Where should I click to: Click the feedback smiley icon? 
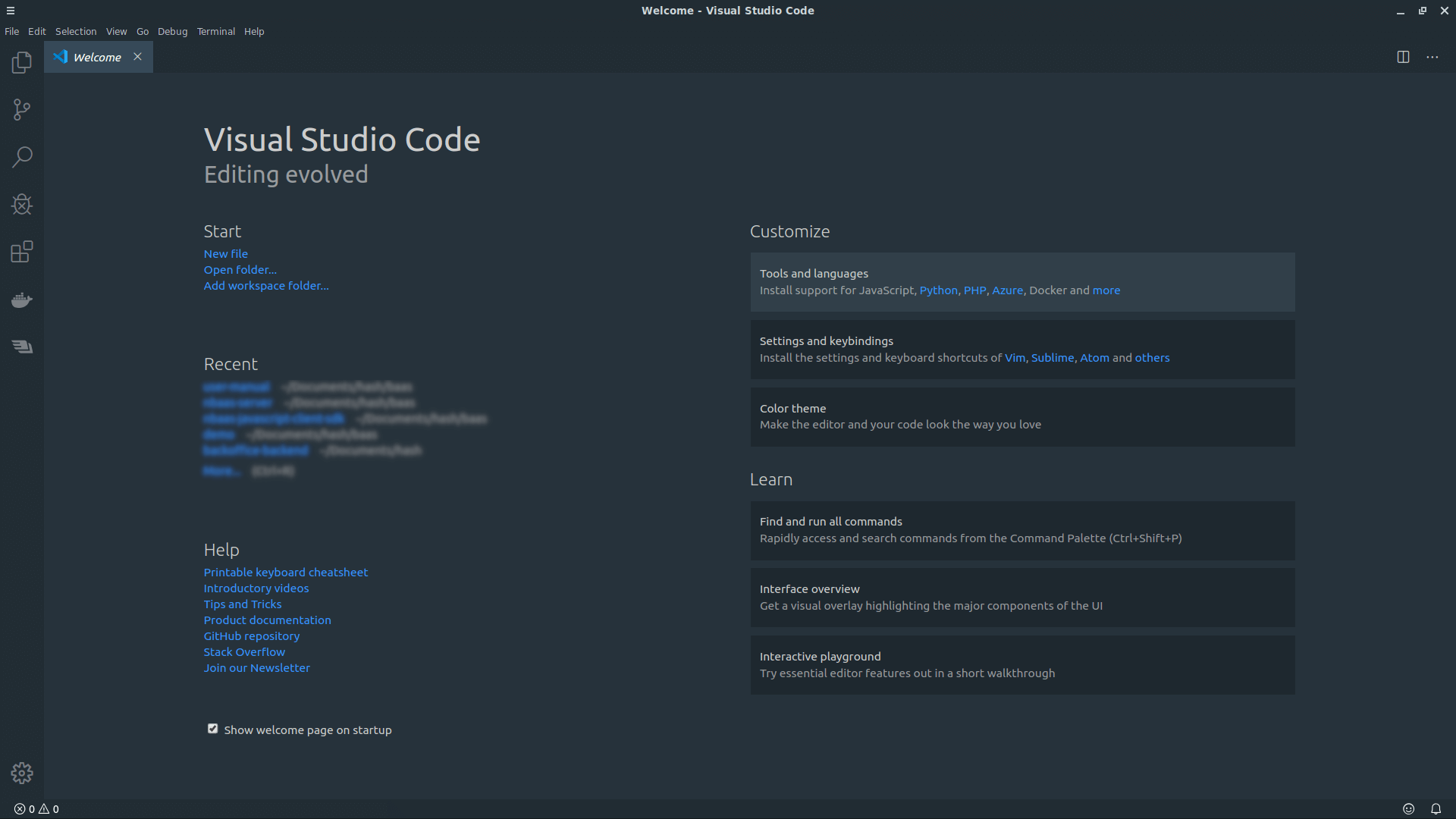pyautogui.click(x=1408, y=809)
